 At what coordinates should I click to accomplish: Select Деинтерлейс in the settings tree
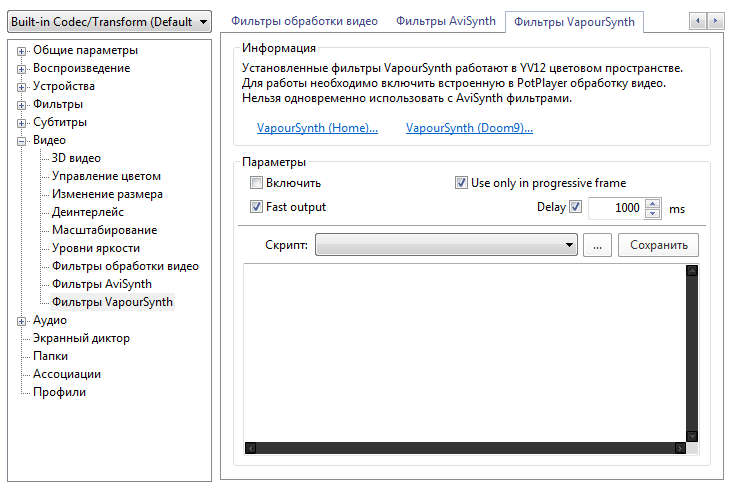point(88,212)
